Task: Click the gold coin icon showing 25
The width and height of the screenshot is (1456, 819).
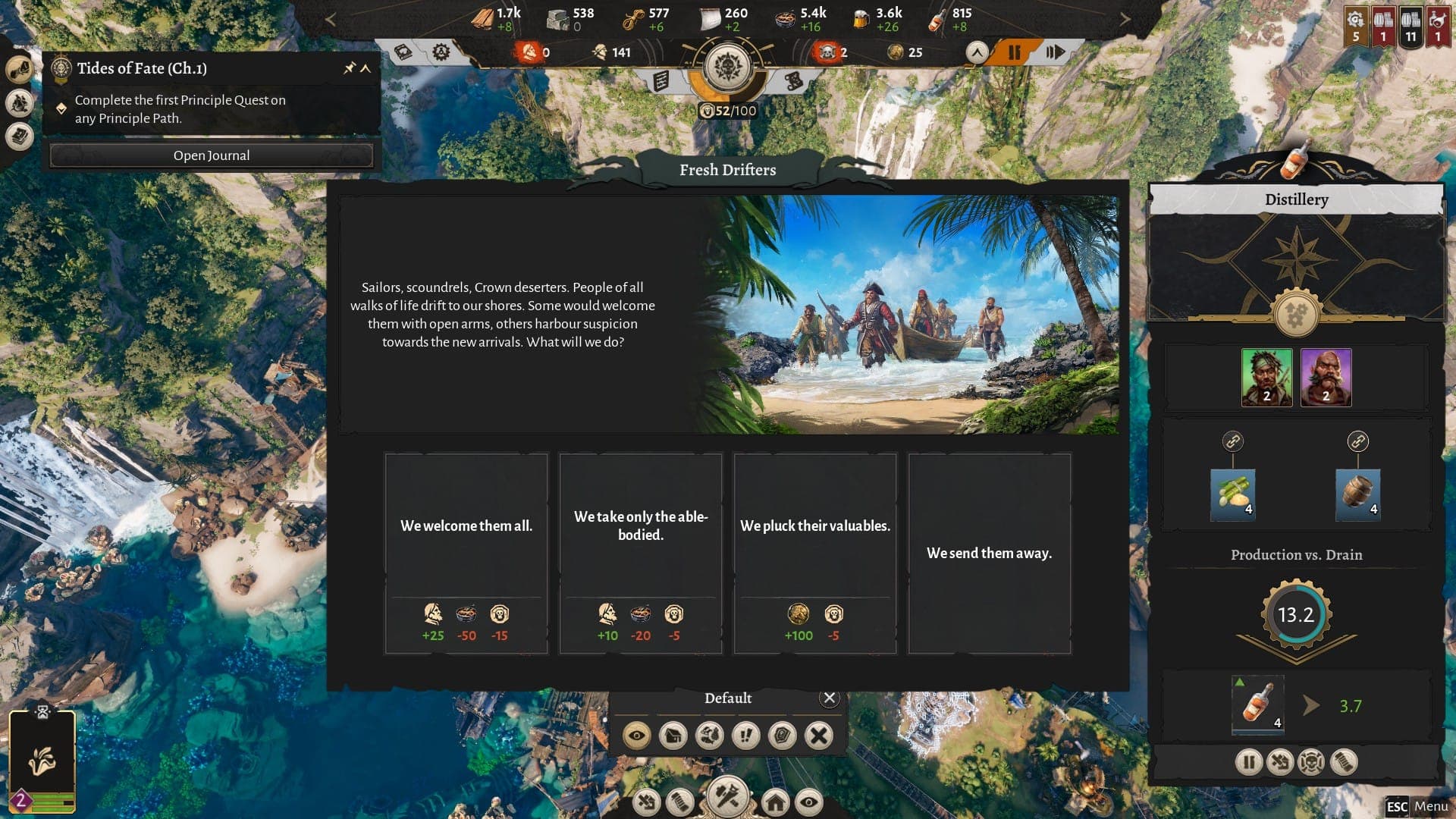Action: [x=896, y=52]
